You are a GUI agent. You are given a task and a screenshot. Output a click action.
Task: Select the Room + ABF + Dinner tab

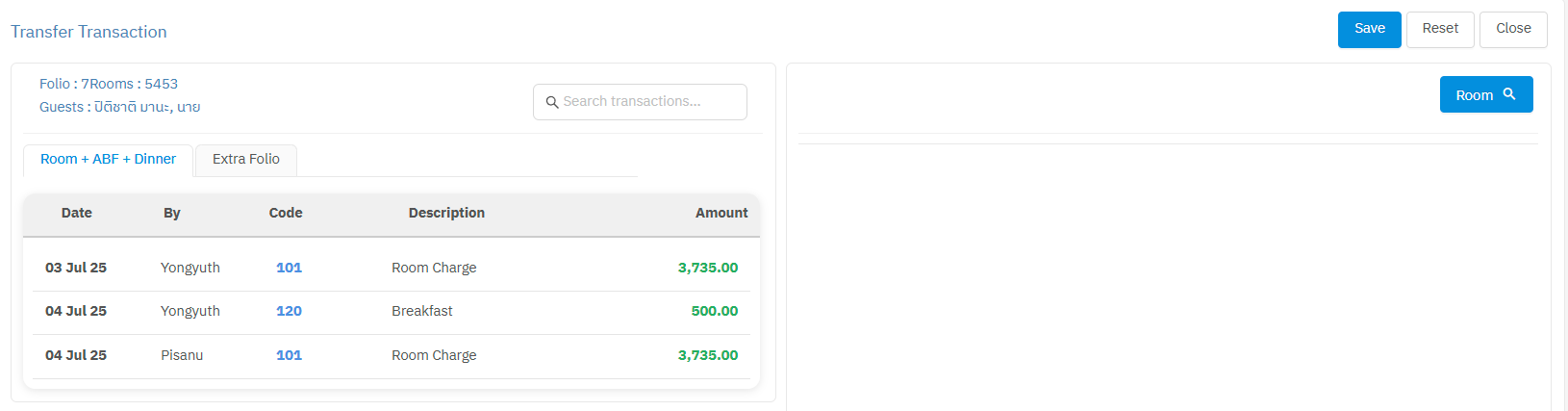click(x=108, y=160)
